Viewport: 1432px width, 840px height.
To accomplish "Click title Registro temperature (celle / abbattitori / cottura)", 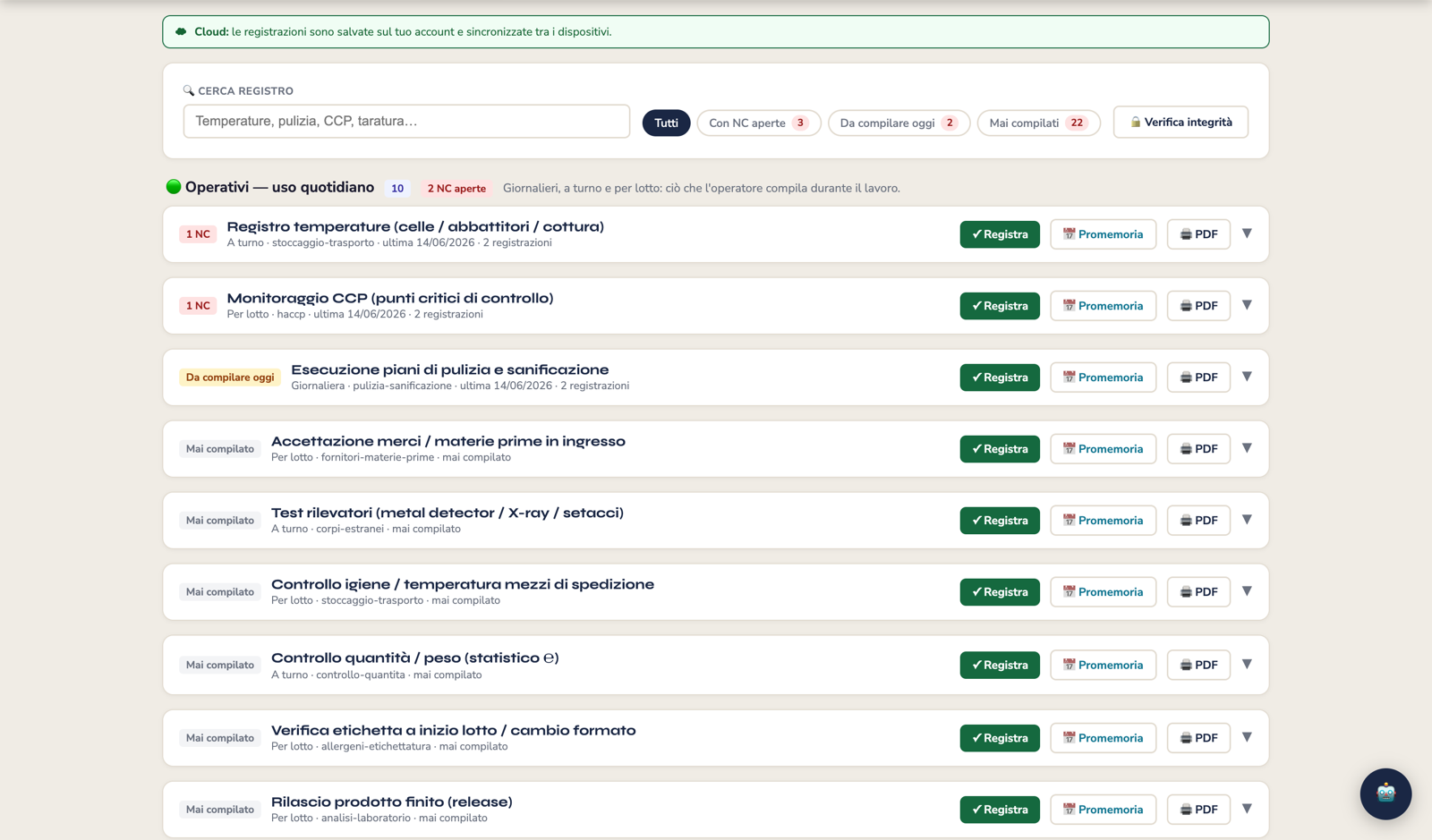I will 415,226.
